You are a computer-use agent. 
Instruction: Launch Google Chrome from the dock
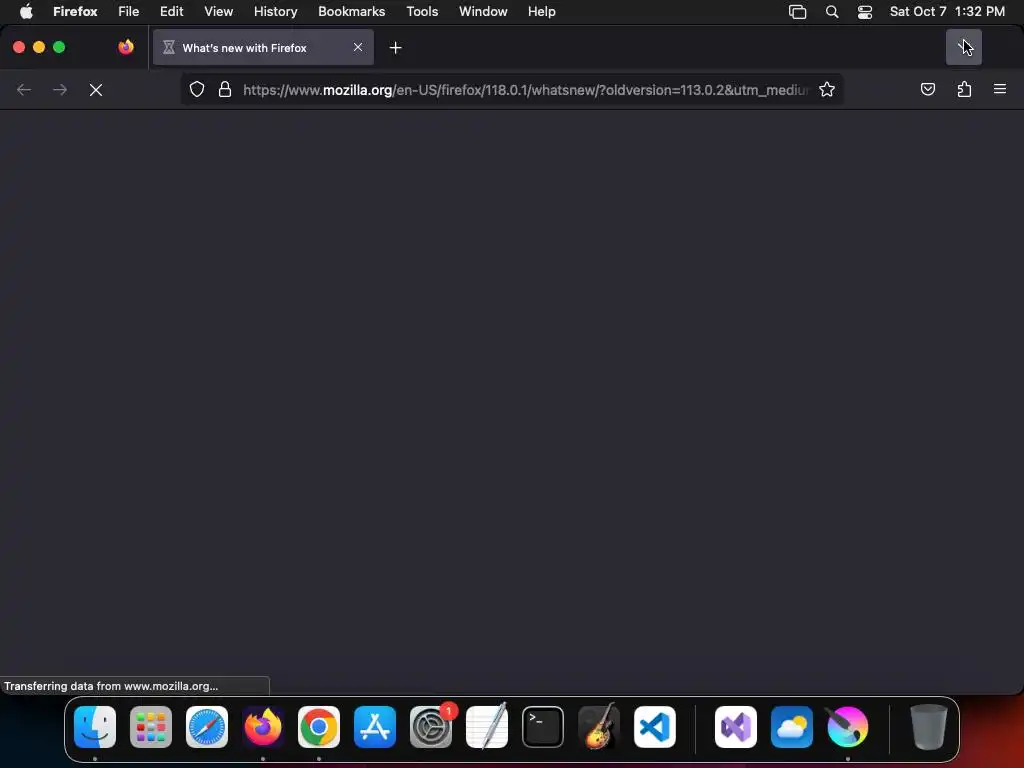coord(319,727)
